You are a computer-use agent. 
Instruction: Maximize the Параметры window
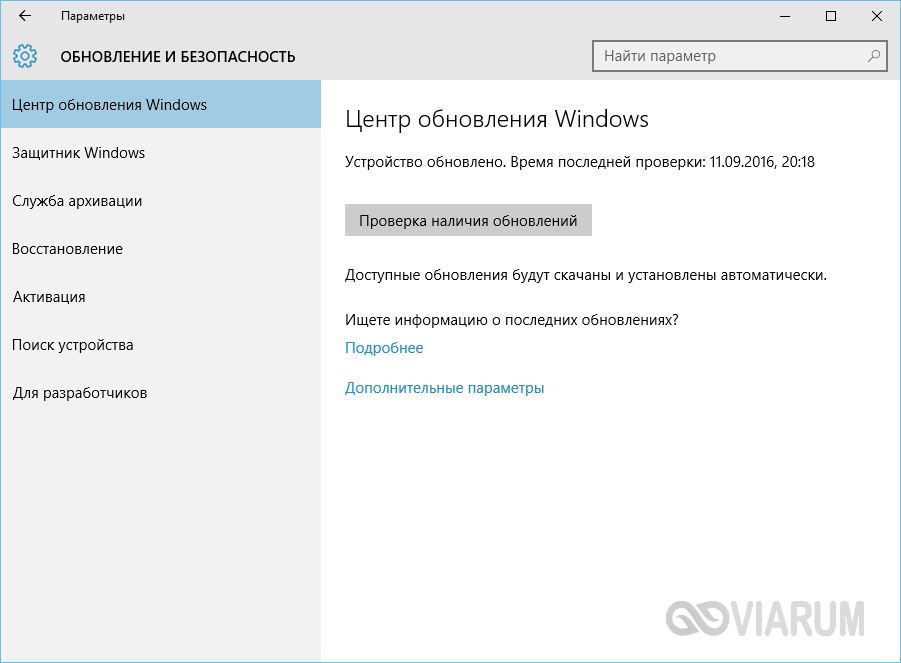(x=831, y=16)
